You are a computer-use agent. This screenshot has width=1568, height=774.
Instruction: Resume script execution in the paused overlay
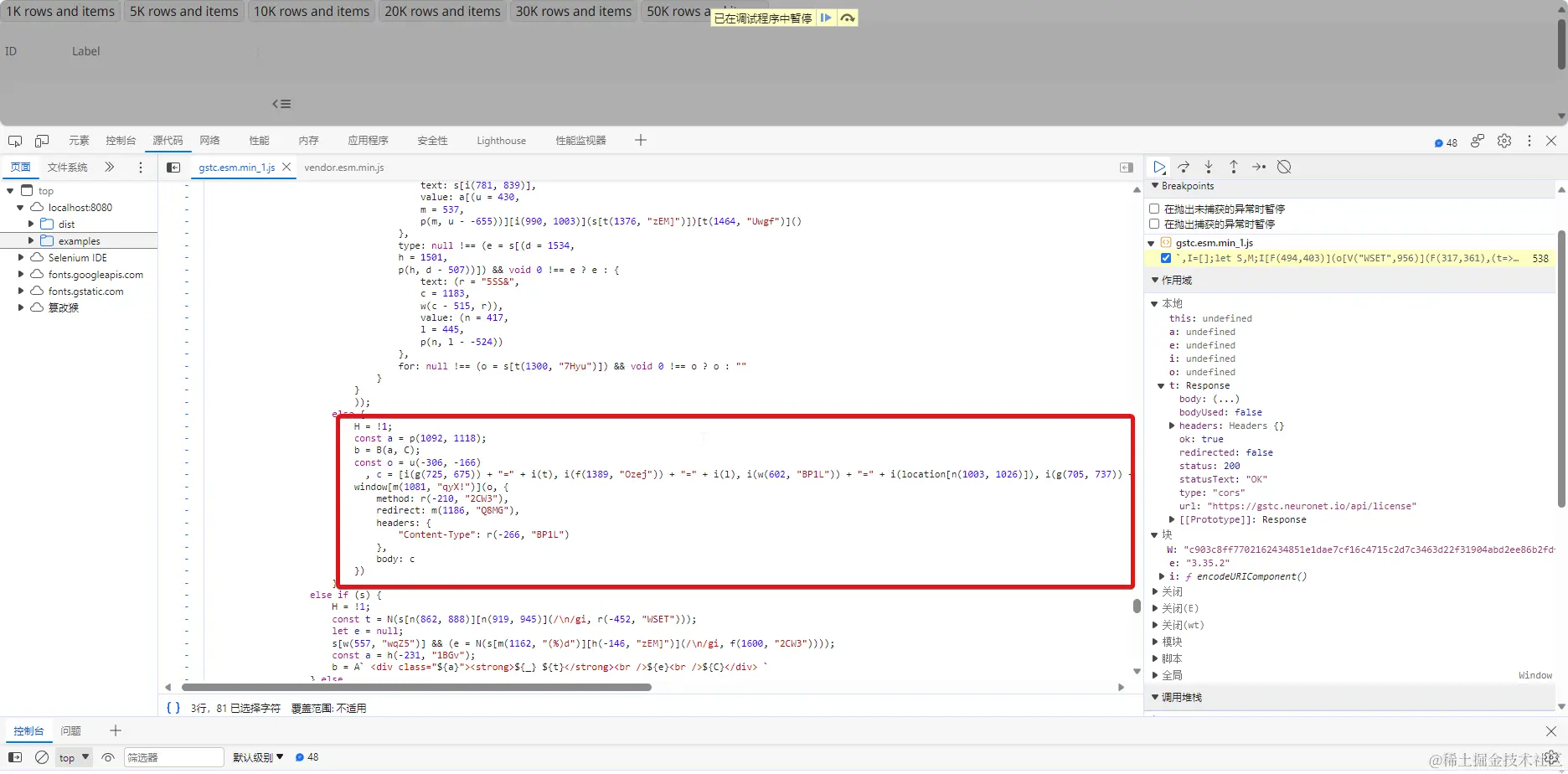826,18
